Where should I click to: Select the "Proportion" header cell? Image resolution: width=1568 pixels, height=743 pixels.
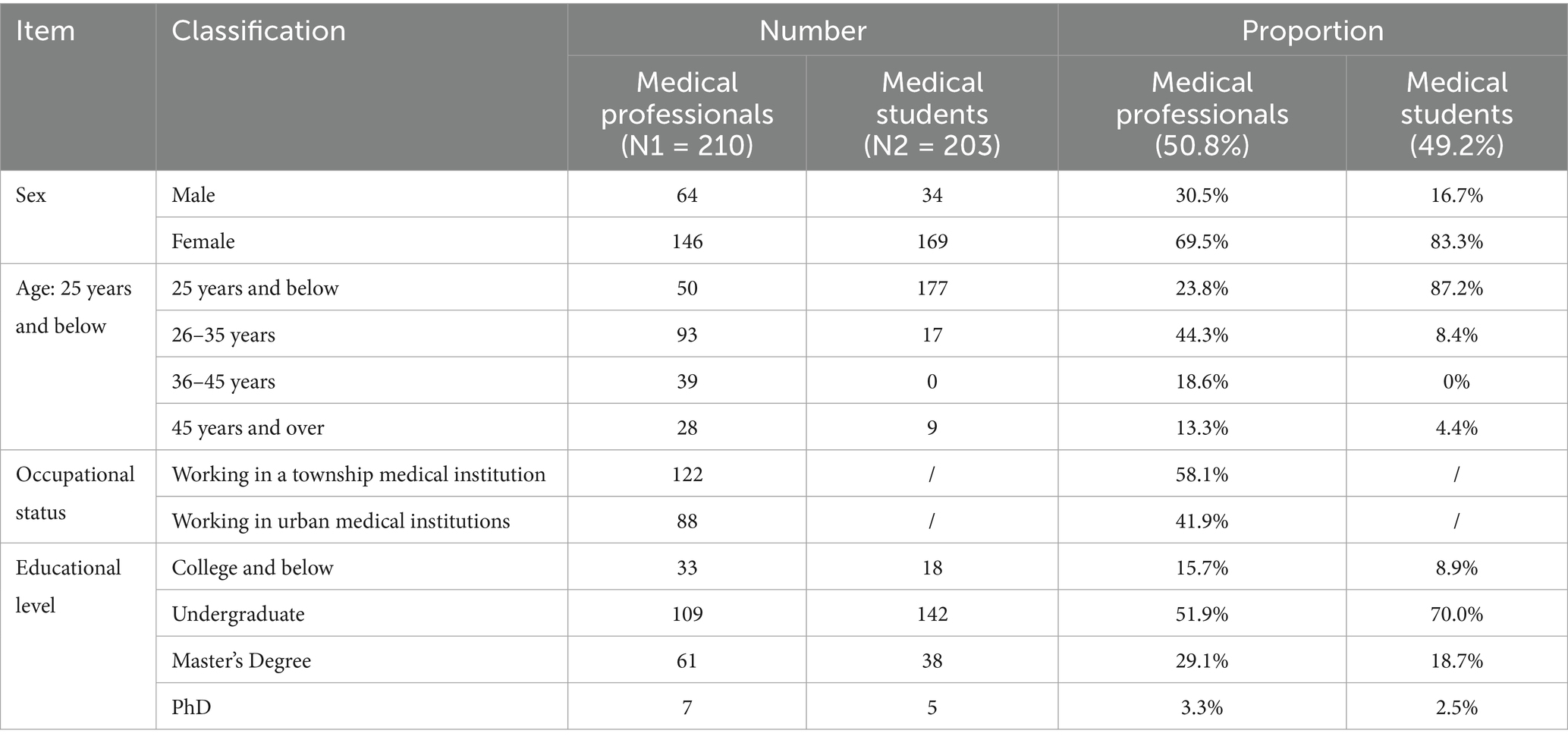click(1312, 30)
